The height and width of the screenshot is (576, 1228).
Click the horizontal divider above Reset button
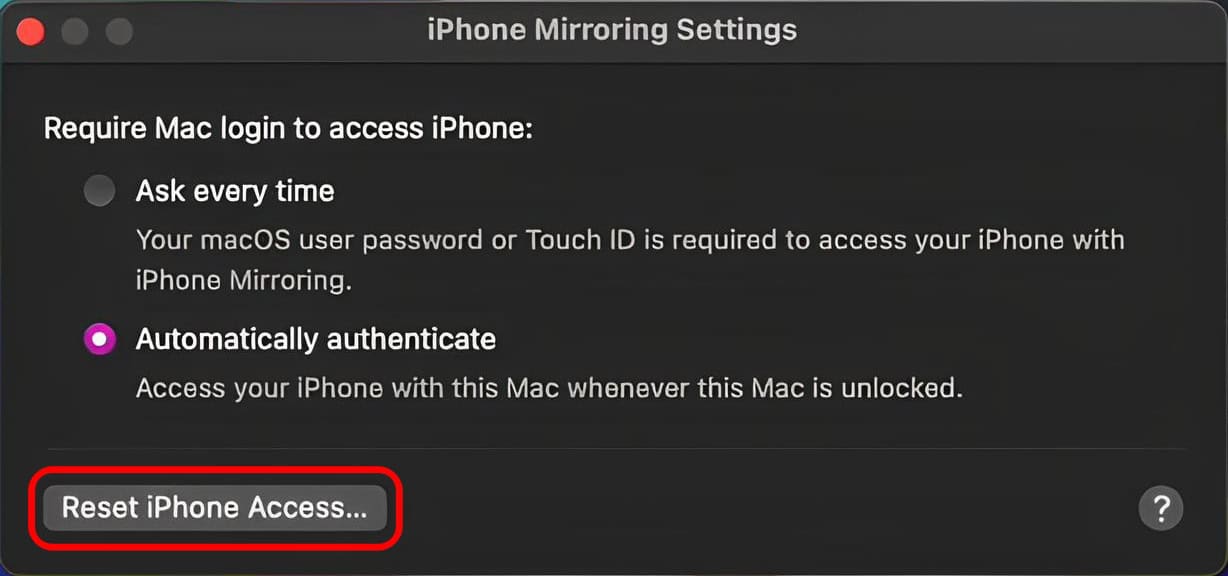(x=615, y=449)
